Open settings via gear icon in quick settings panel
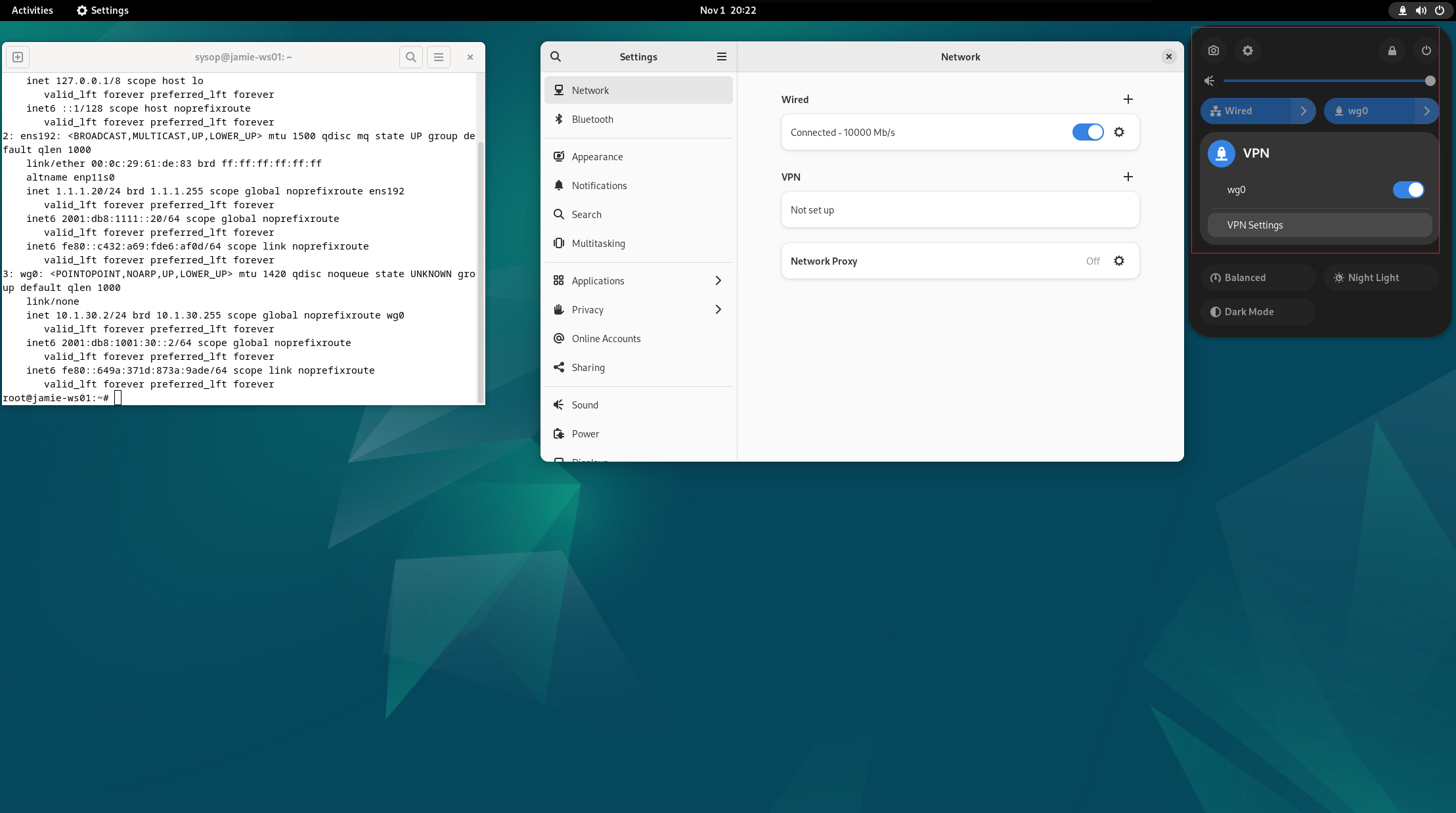The width and height of the screenshot is (1456, 813). 1248,51
